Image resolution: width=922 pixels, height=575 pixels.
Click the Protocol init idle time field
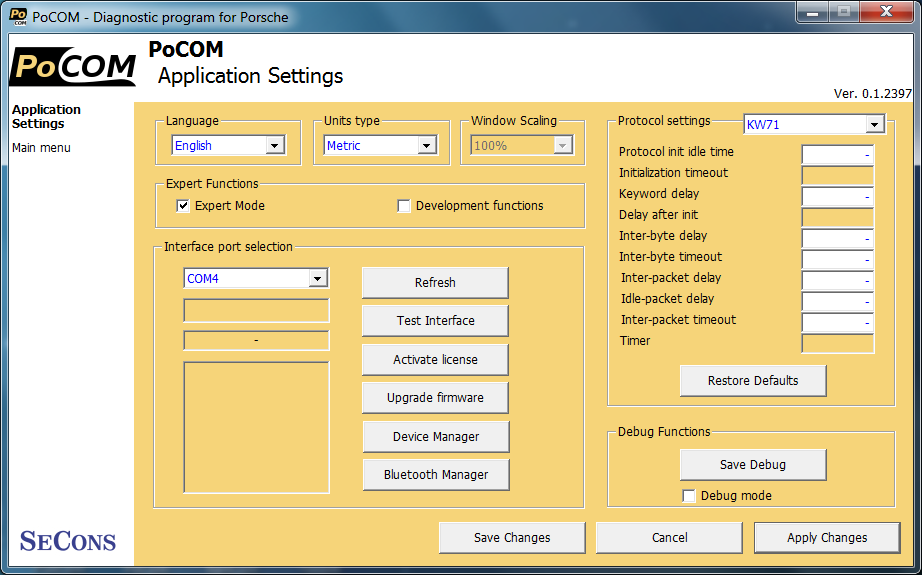pyautogui.click(x=837, y=154)
